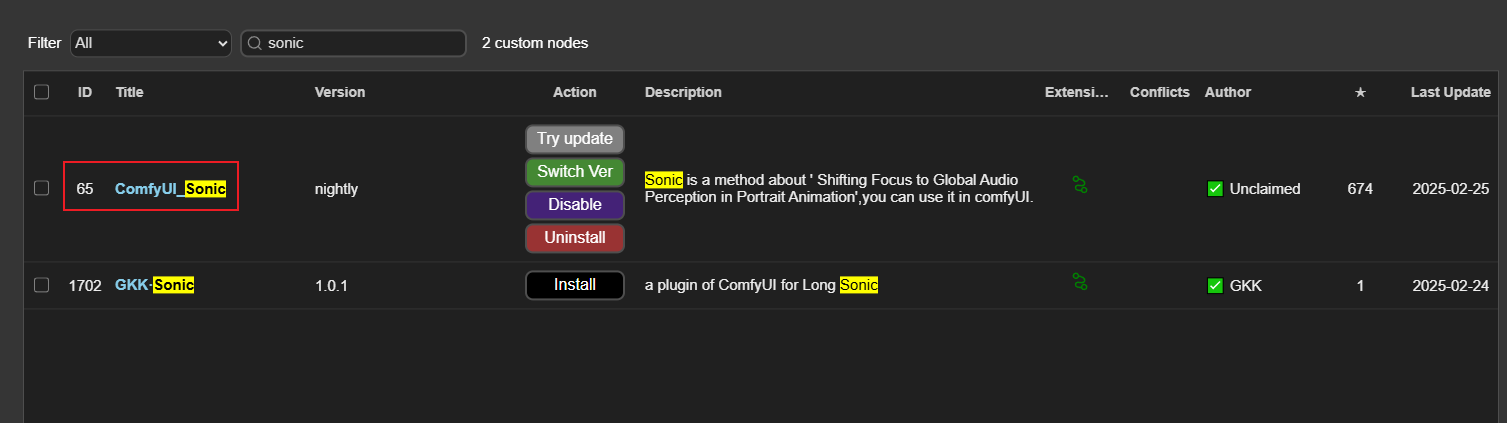1507x423 pixels.
Task: Click the Switch Ver button
Action: 574,171
